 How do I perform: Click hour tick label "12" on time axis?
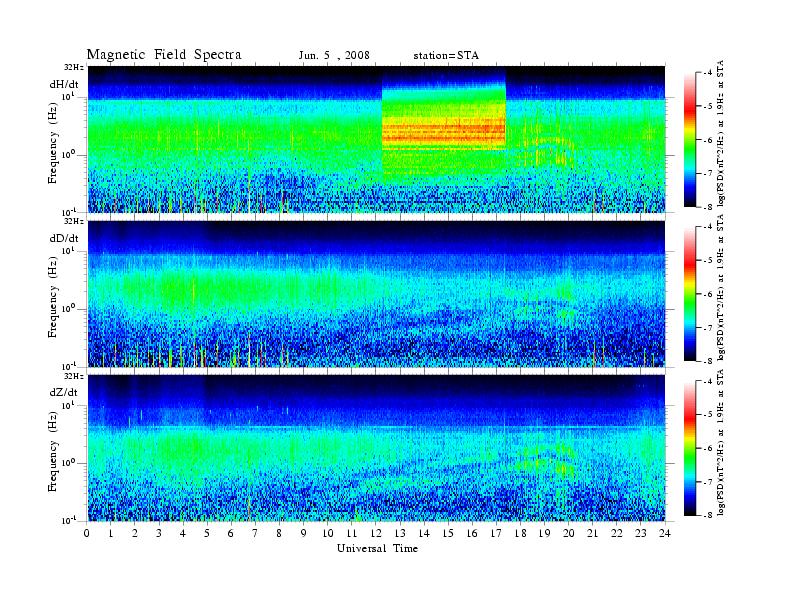376,533
